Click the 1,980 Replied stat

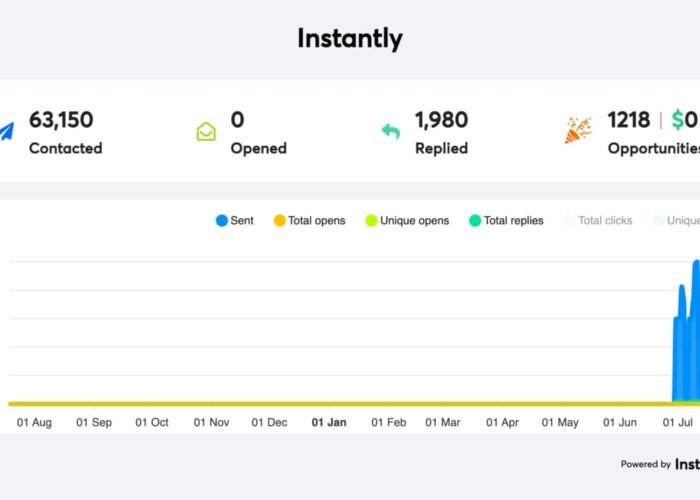coord(441,120)
